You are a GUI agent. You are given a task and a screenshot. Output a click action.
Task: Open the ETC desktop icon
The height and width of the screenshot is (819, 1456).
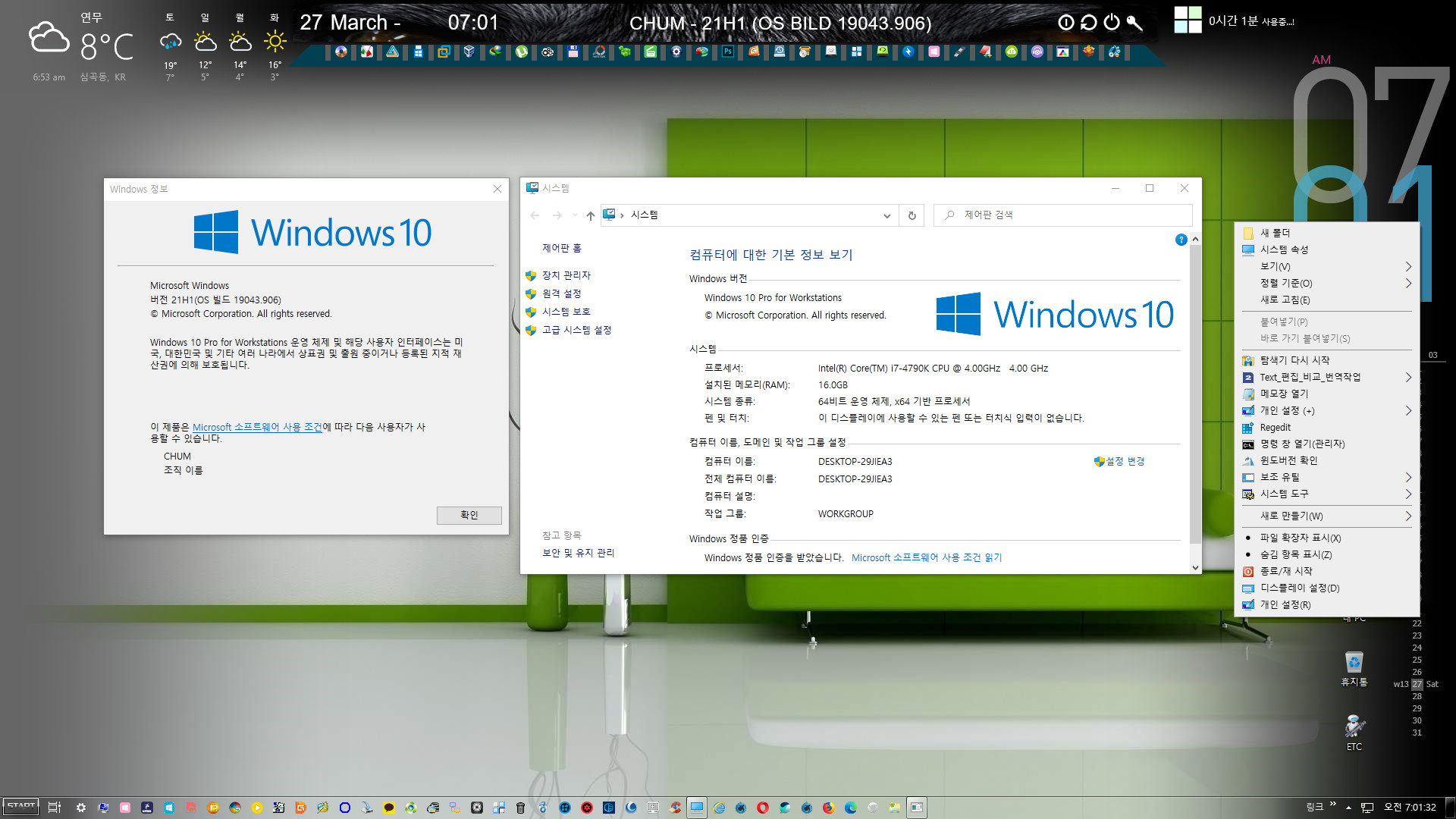(1354, 732)
